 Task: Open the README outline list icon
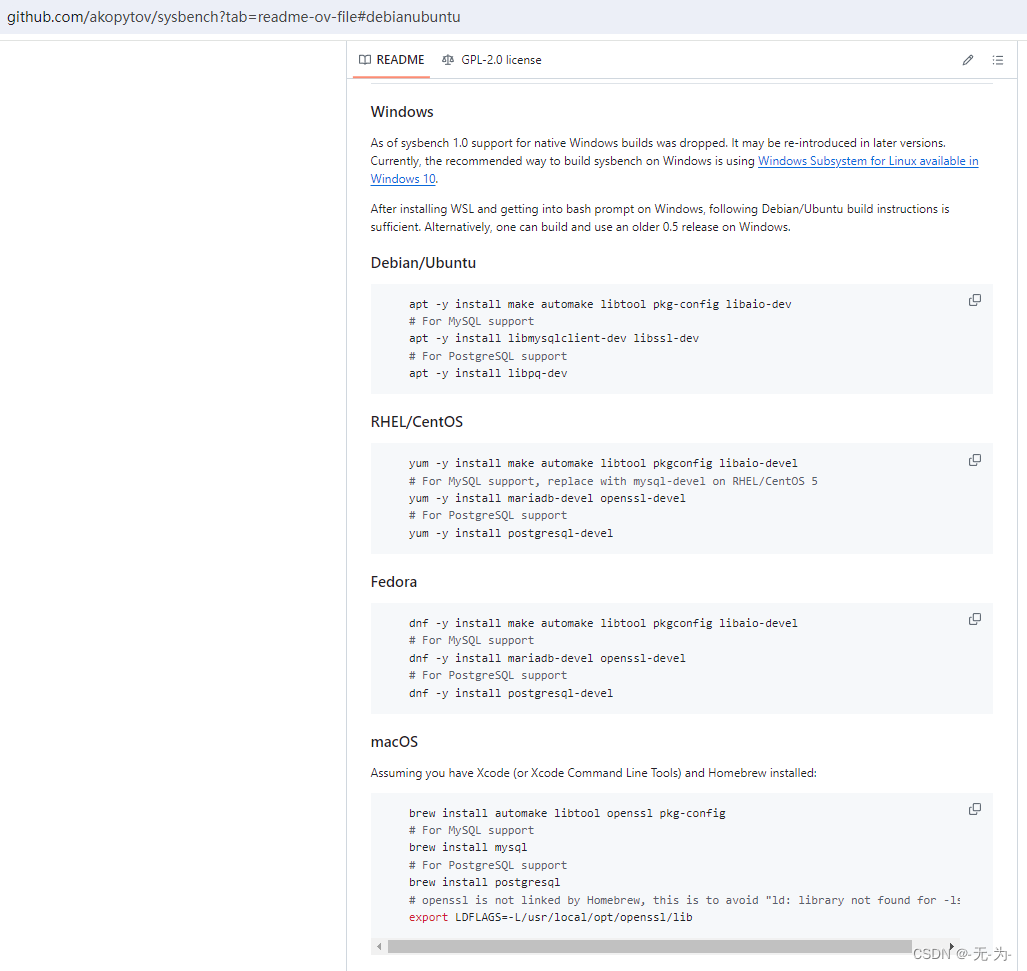pyautogui.click(x=998, y=60)
